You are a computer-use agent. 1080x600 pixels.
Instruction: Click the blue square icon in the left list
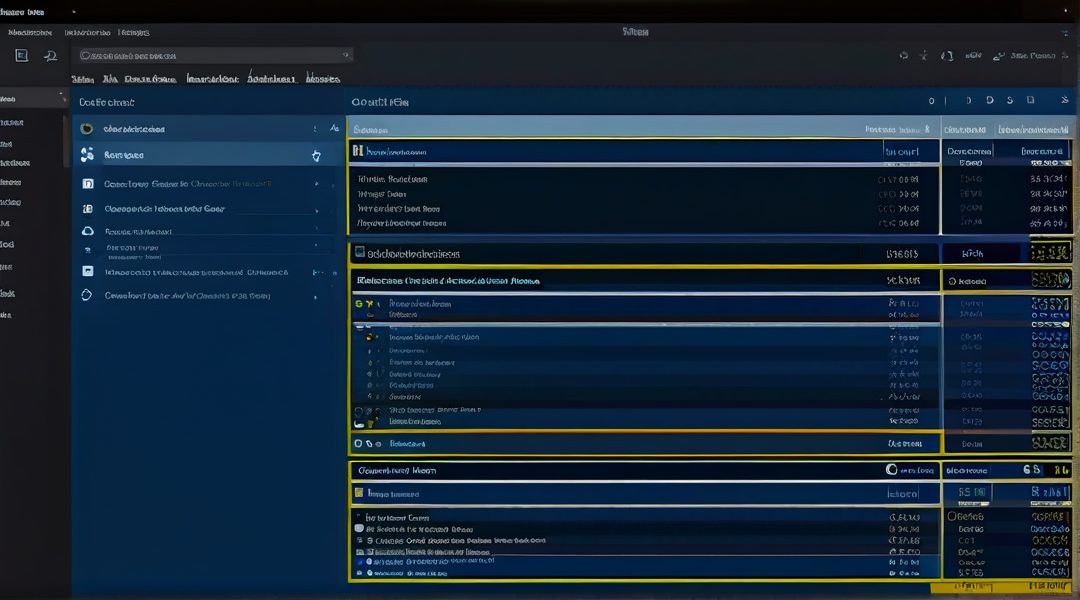coord(87,271)
